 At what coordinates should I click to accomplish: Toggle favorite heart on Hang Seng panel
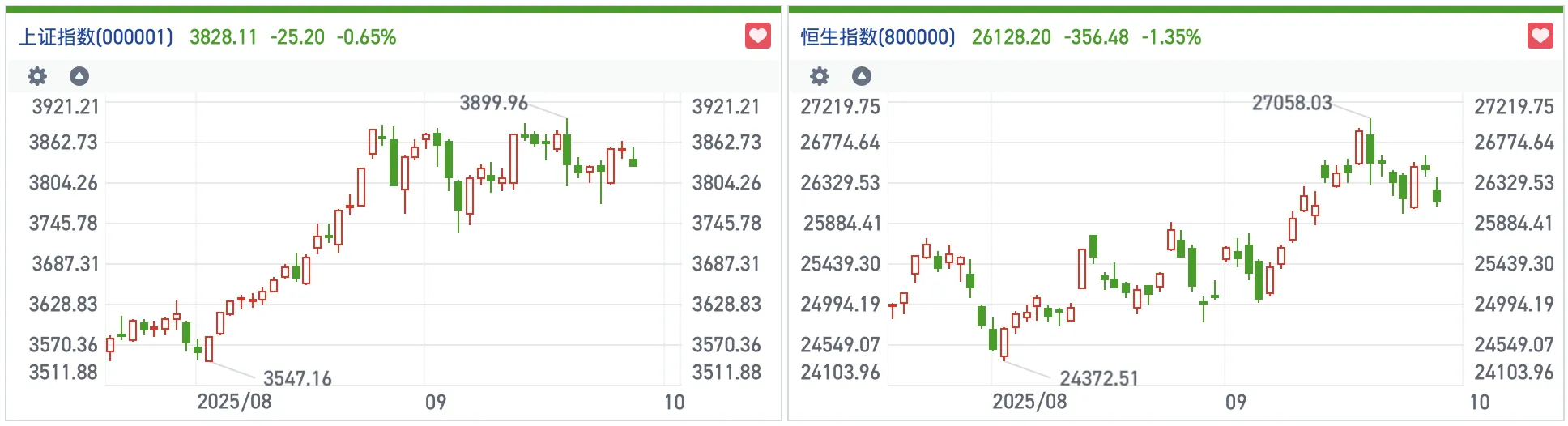tap(1540, 36)
